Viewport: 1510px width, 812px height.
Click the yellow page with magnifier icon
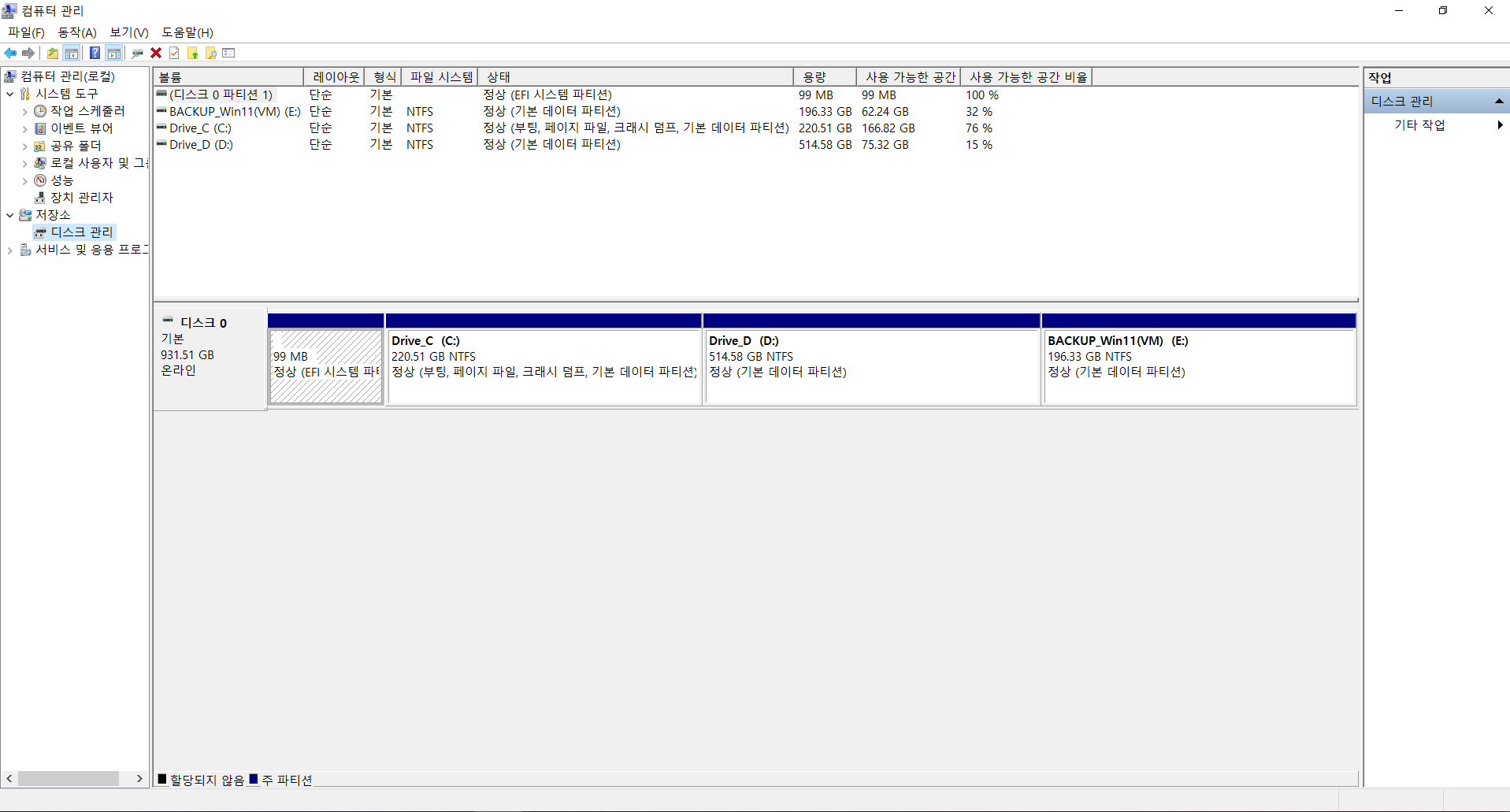pos(210,53)
